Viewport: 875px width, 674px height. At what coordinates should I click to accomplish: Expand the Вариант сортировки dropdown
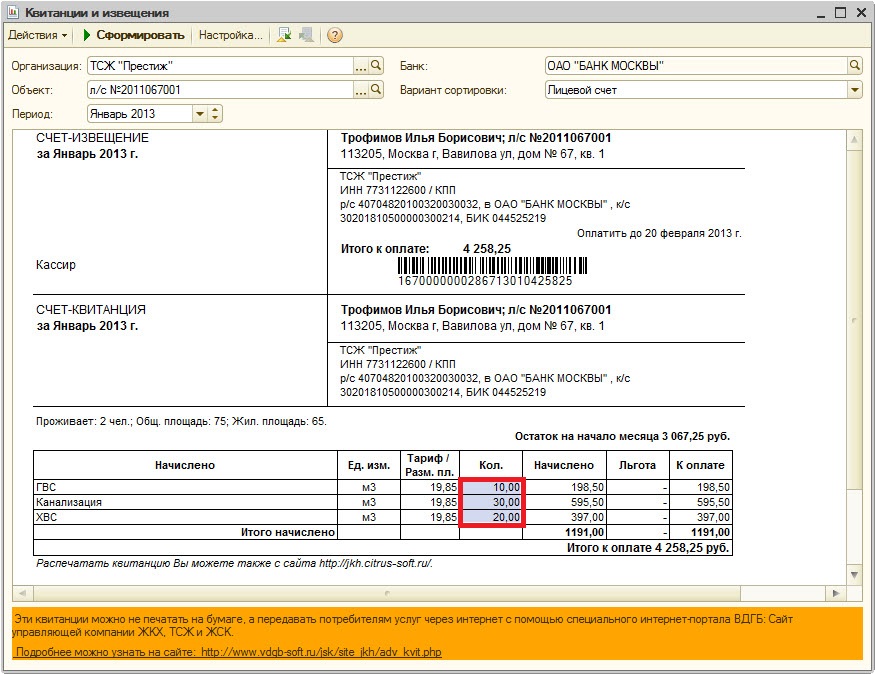coord(855,90)
